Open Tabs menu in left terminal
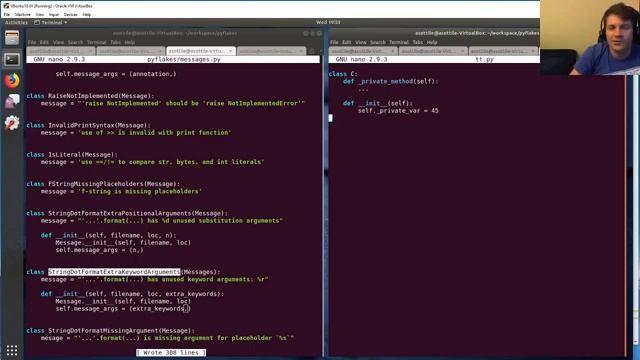 [x=115, y=42]
